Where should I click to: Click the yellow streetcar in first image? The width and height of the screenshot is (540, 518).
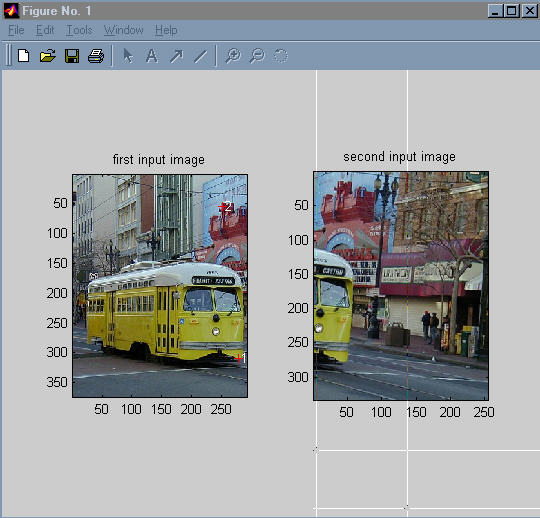point(165,312)
